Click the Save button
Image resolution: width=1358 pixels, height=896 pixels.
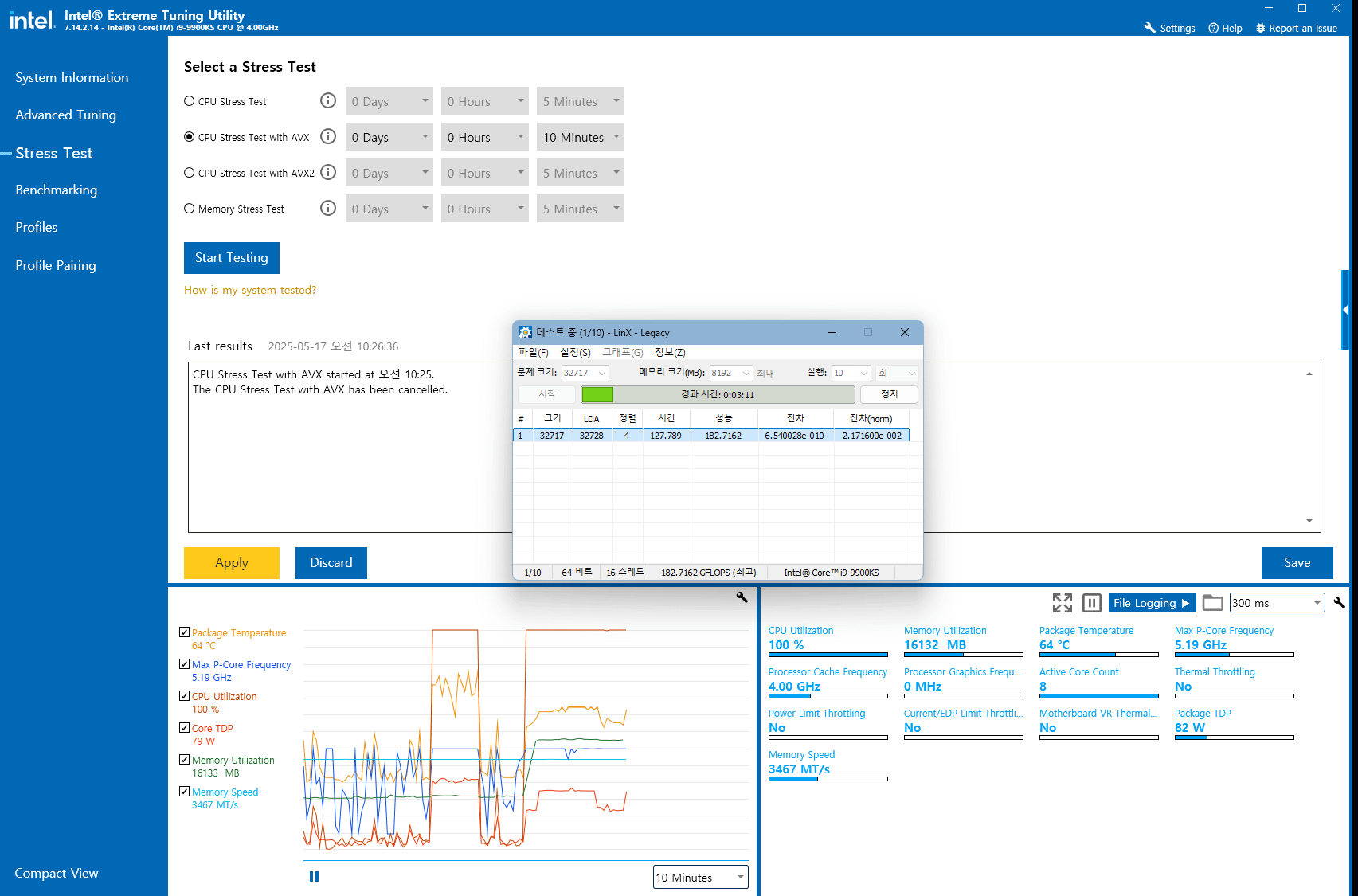pos(1297,563)
